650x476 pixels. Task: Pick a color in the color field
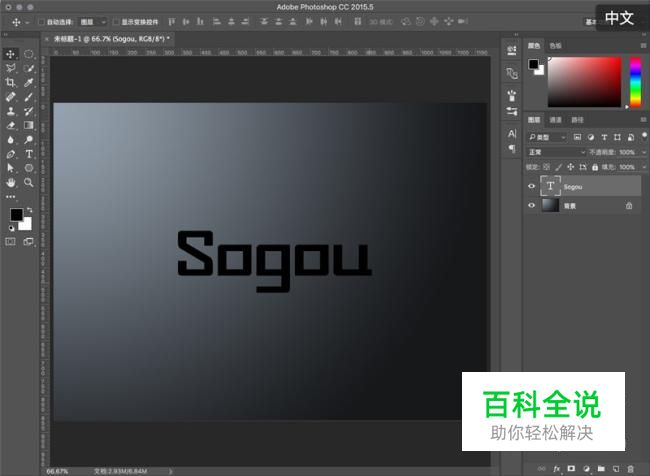click(x=585, y=82)
